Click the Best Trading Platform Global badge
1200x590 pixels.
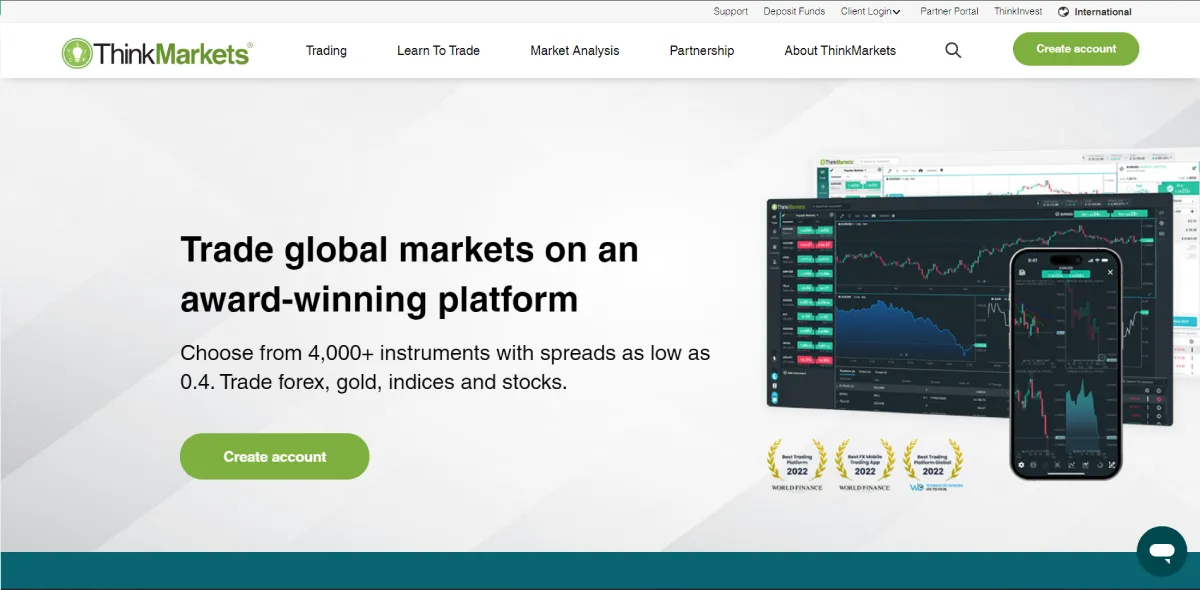[933, 466]
